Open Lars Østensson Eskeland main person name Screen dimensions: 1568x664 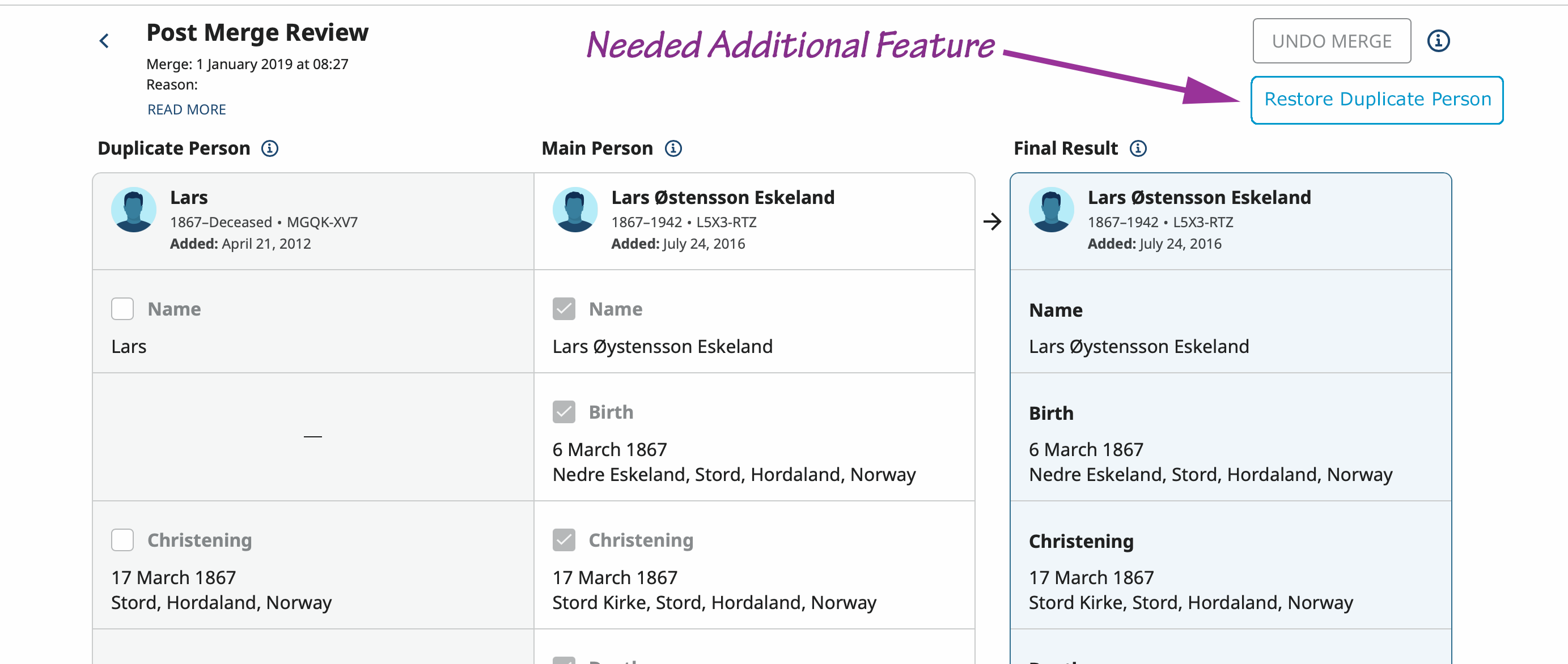723,198
